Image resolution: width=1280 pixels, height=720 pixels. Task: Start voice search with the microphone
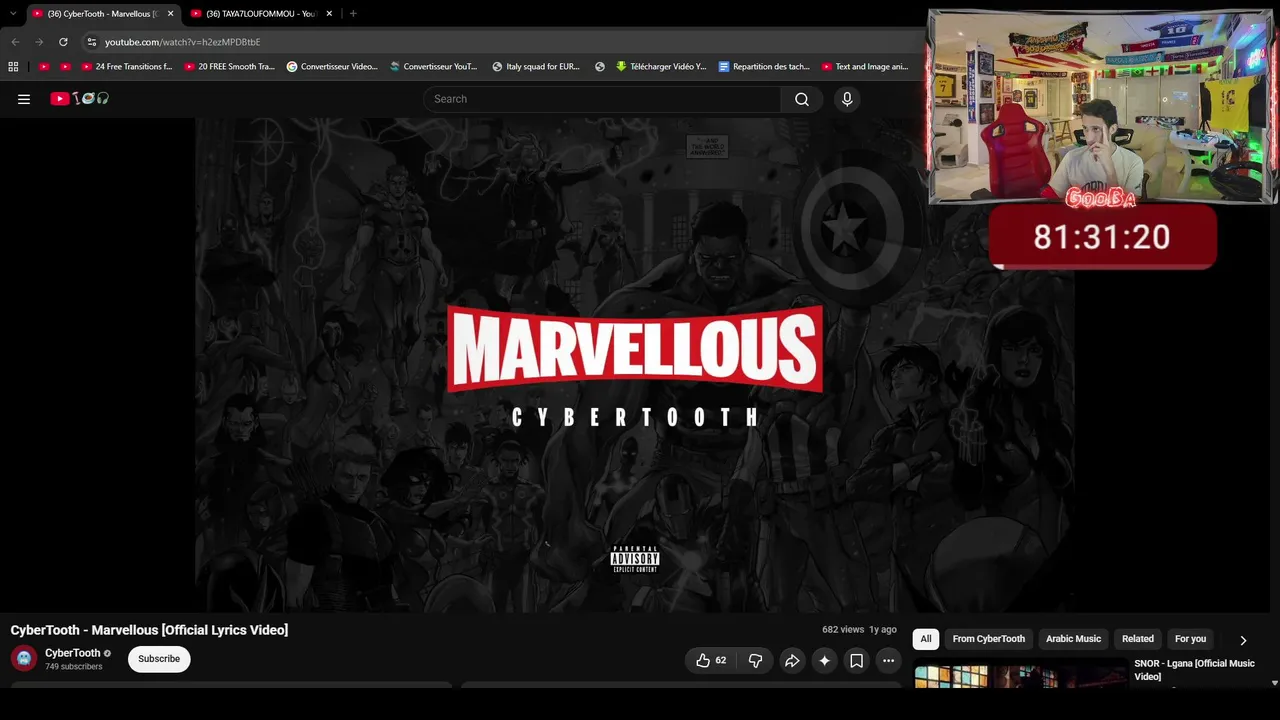[847, 99]
